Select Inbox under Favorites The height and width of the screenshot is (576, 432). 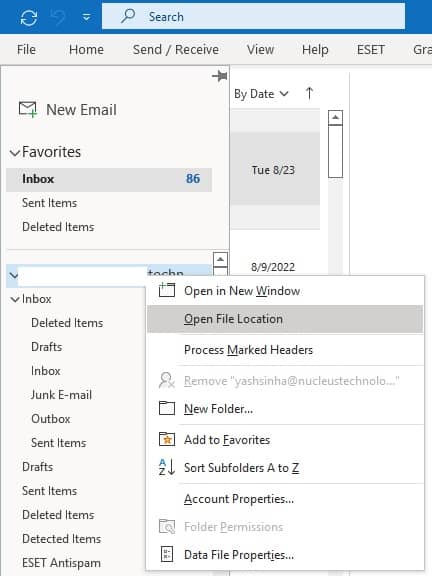pos(109,179)
